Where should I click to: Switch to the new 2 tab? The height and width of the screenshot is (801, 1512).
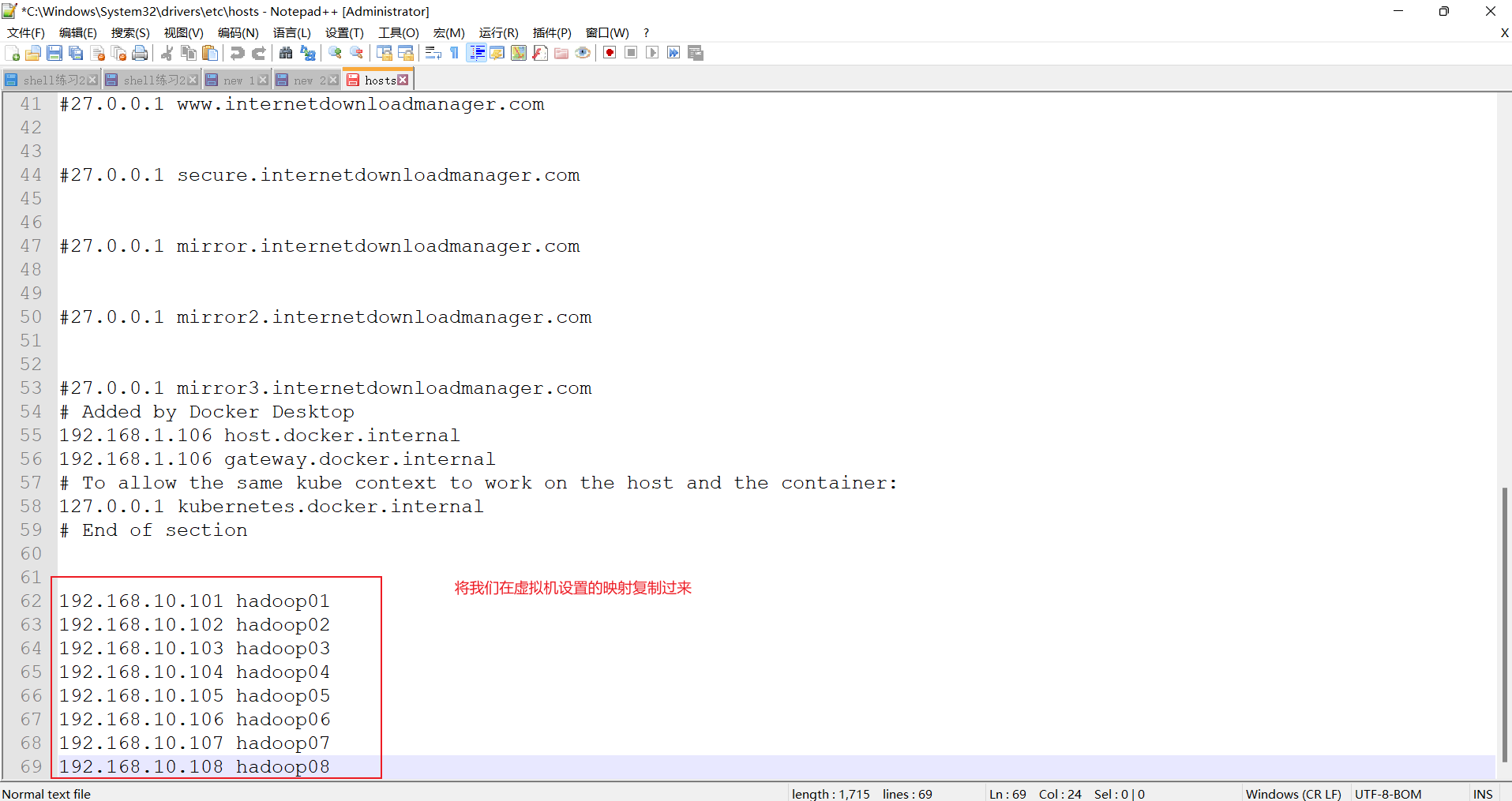(x=307, y=80)
